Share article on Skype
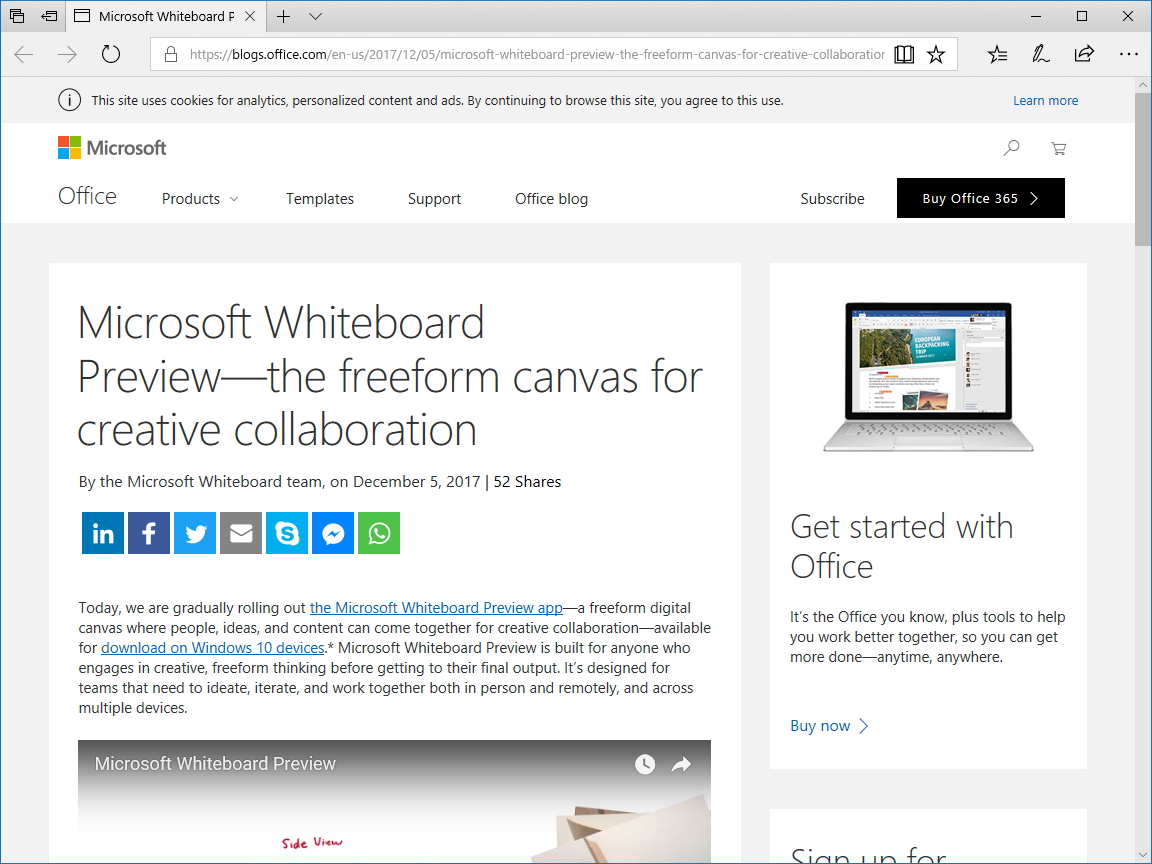The width and height of the screenshot is (1152, 864). [287, 533]
